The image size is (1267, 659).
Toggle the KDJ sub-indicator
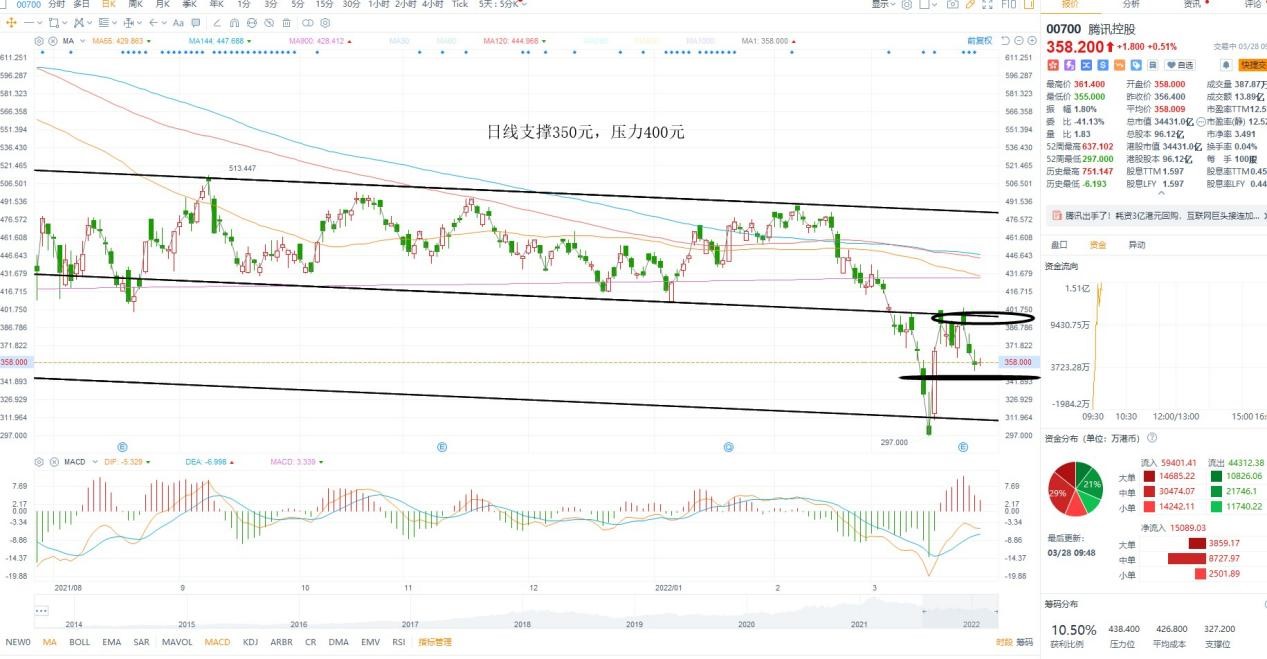click(250, 642)
